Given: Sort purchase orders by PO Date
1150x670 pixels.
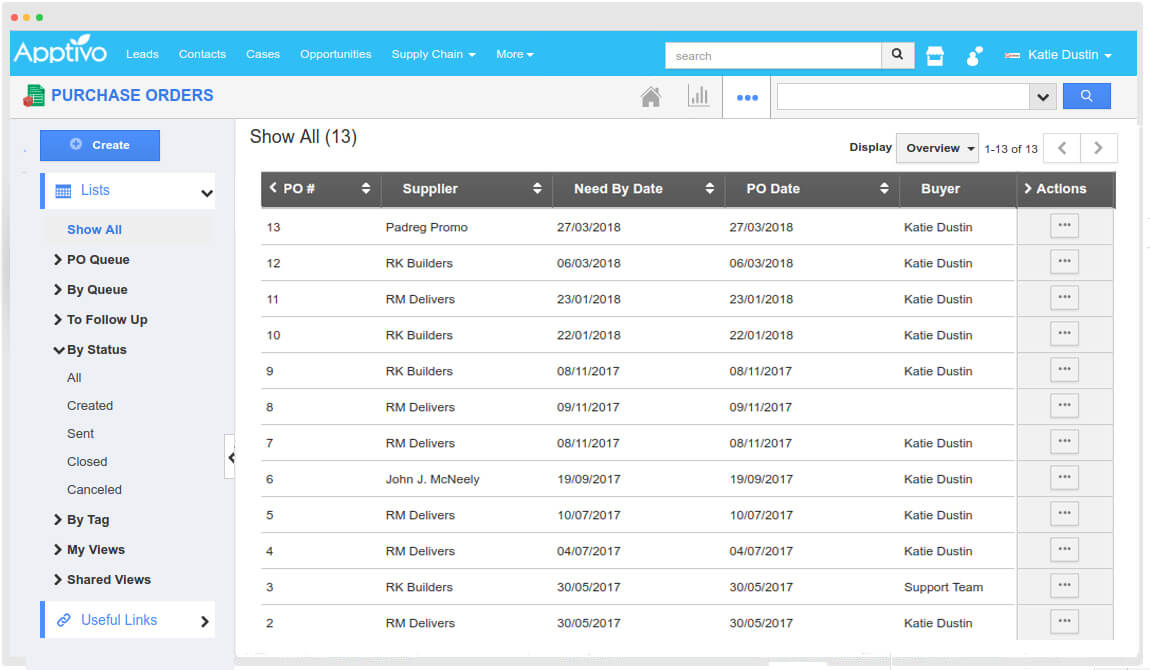Looking at the screenshot, I should pyautogui.click(x=882, y=188).
